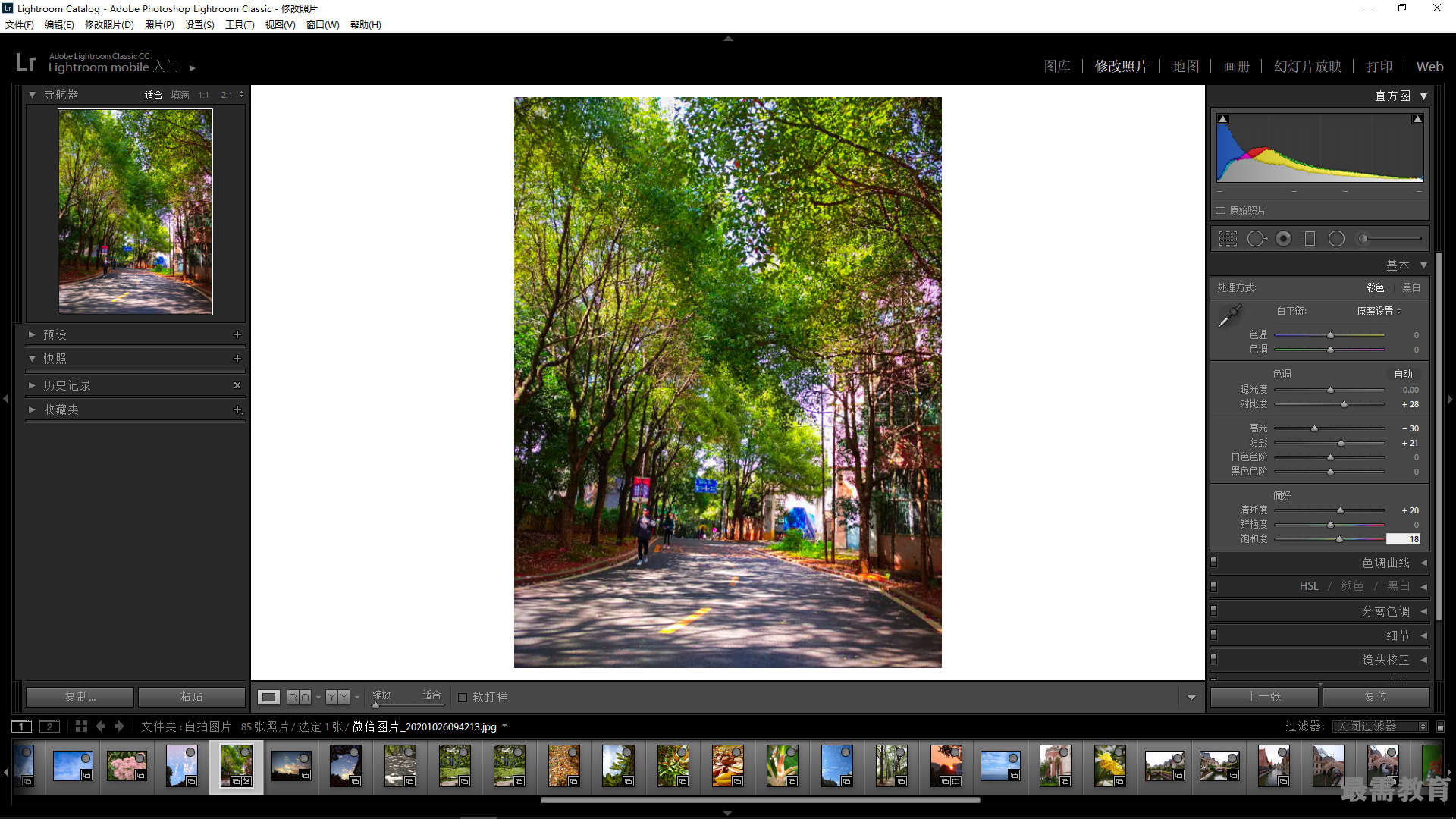Check the Original Photo checkbox
The height and width of the screenshot is (819, 1456).
tap(1221, 211)
